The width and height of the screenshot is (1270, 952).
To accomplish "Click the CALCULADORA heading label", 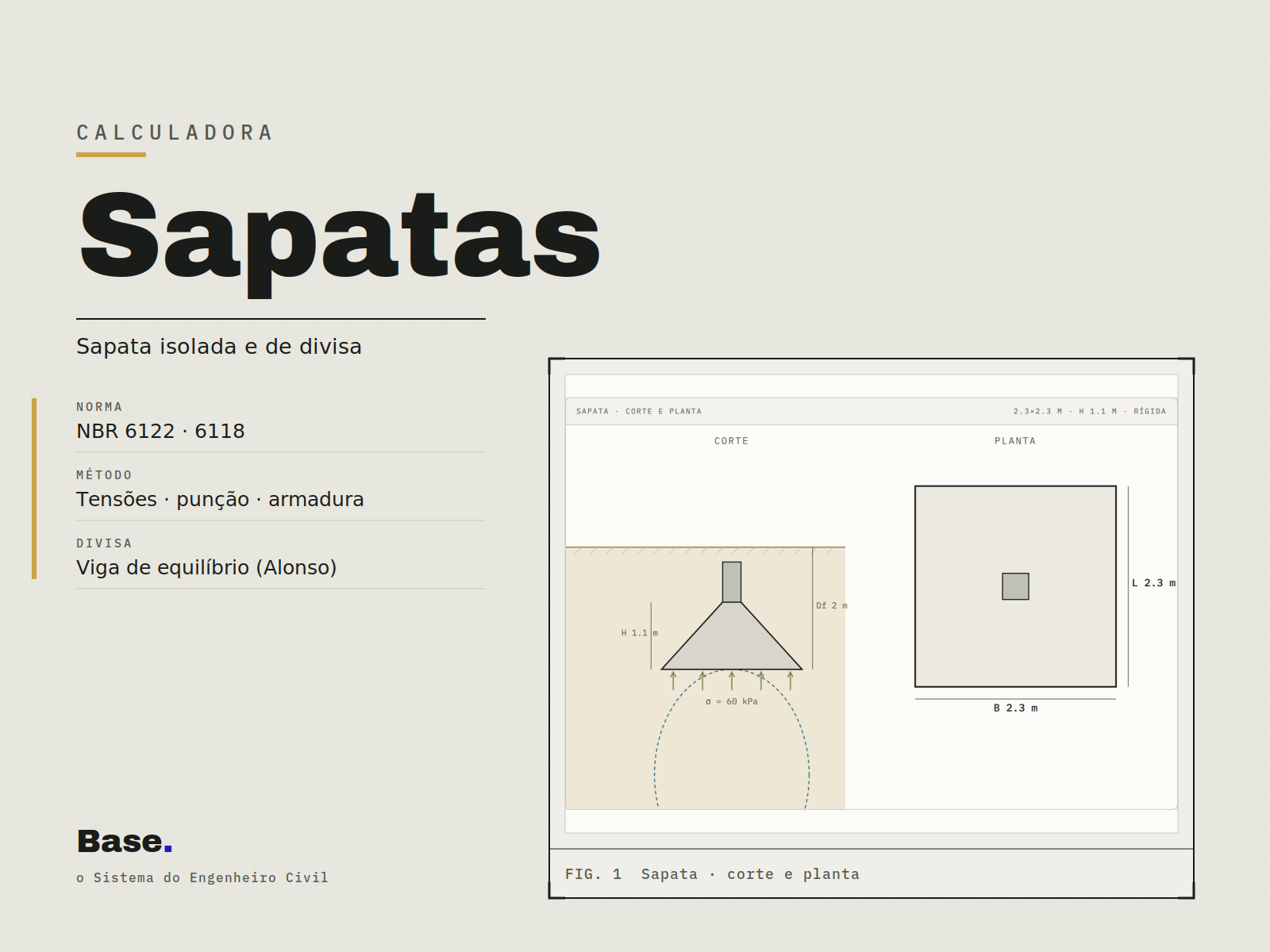I will click(x=175, y=132).
